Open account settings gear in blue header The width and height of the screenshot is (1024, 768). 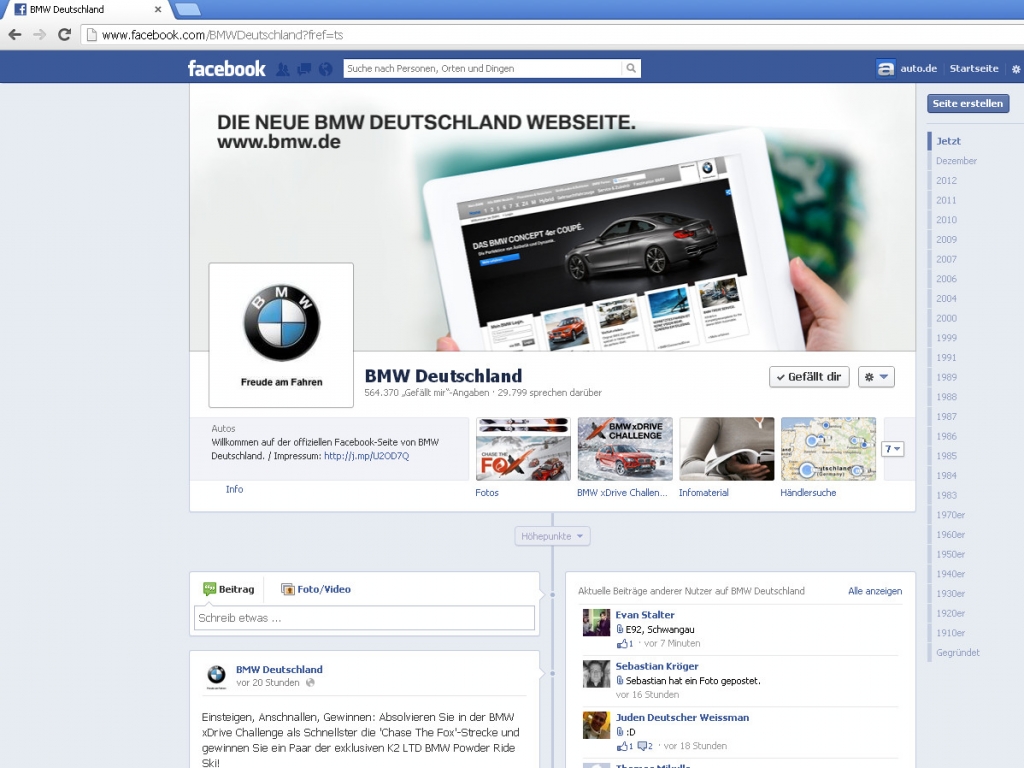(1016, 69)
